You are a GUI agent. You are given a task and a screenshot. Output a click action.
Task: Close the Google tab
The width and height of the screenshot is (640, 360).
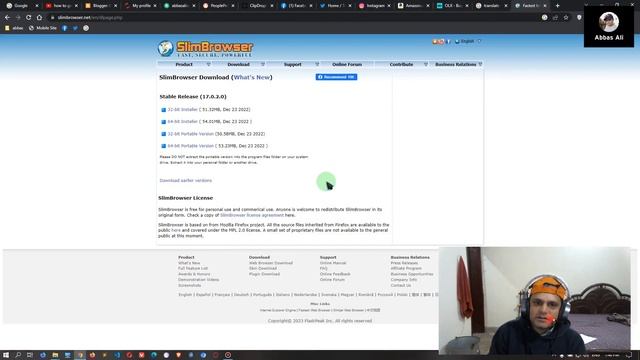click(x=37, y=6)
